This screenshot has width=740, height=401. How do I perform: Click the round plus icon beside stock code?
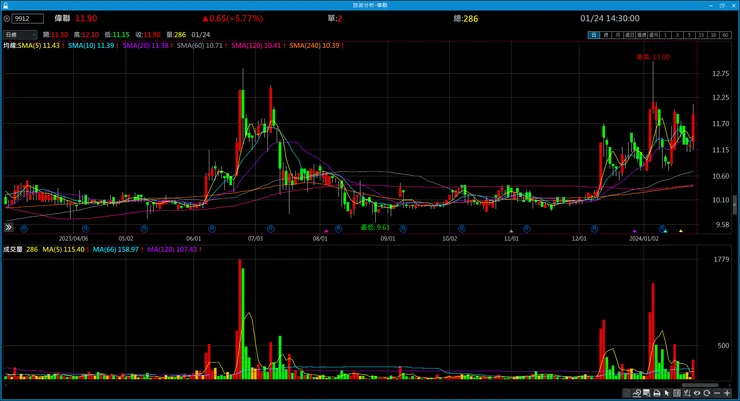tap(7, 19)
